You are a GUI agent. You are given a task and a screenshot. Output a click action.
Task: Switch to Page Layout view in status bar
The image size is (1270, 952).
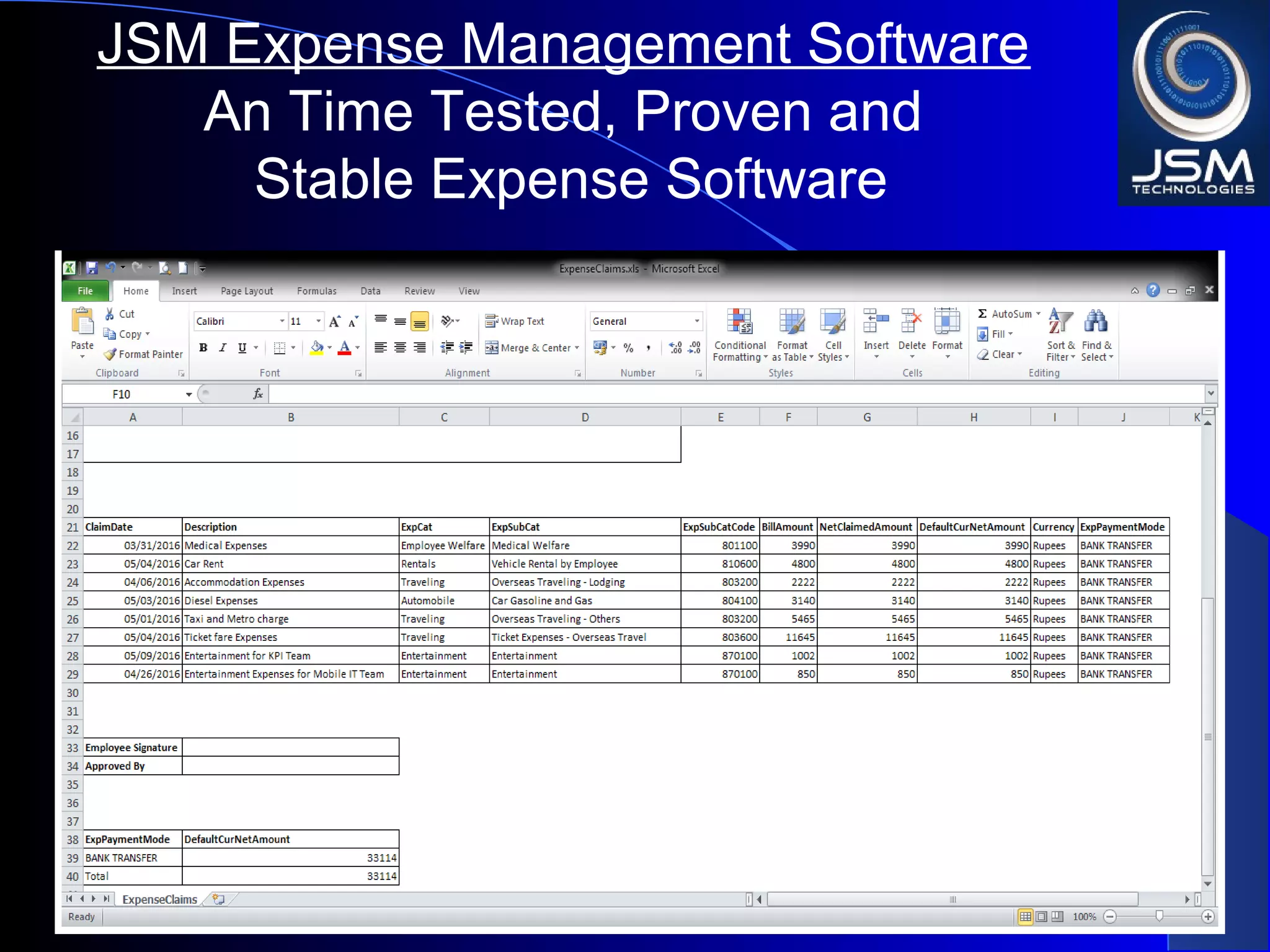pos(1042,917)
